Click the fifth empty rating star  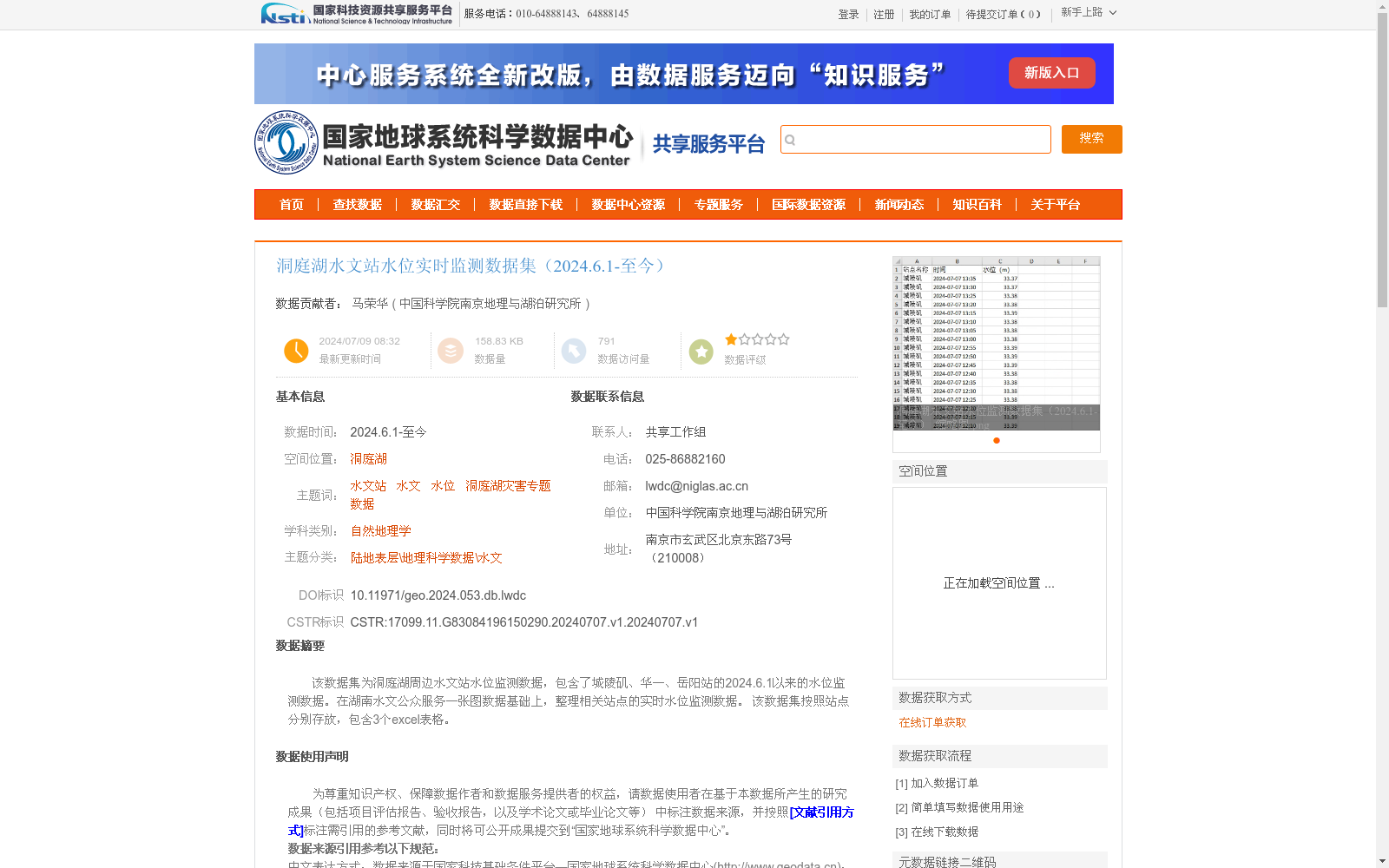[783, 339]
